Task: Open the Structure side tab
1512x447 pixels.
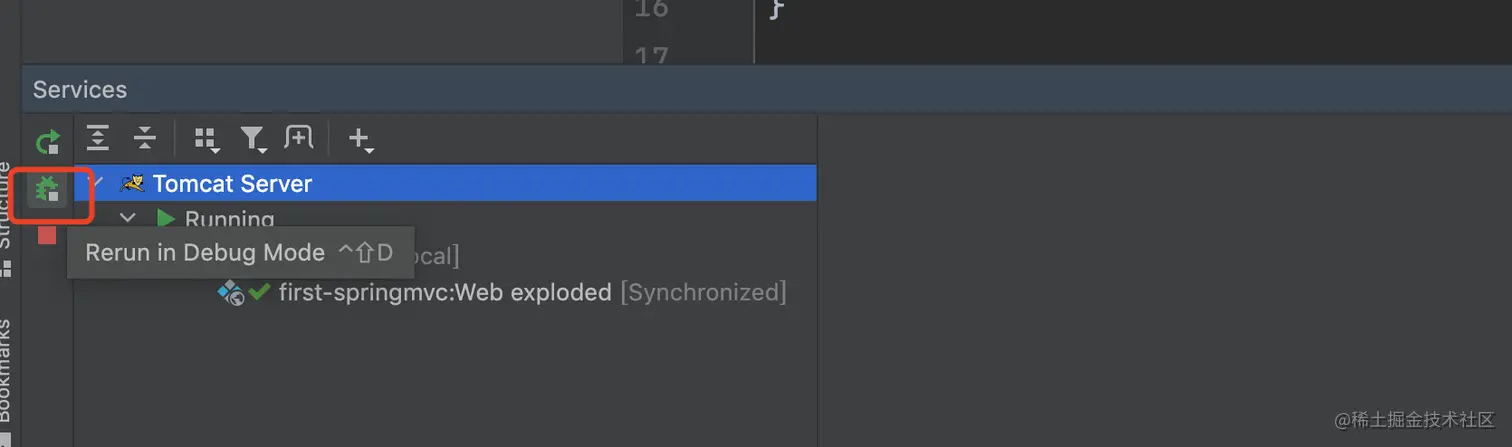Action: [5, 205]
